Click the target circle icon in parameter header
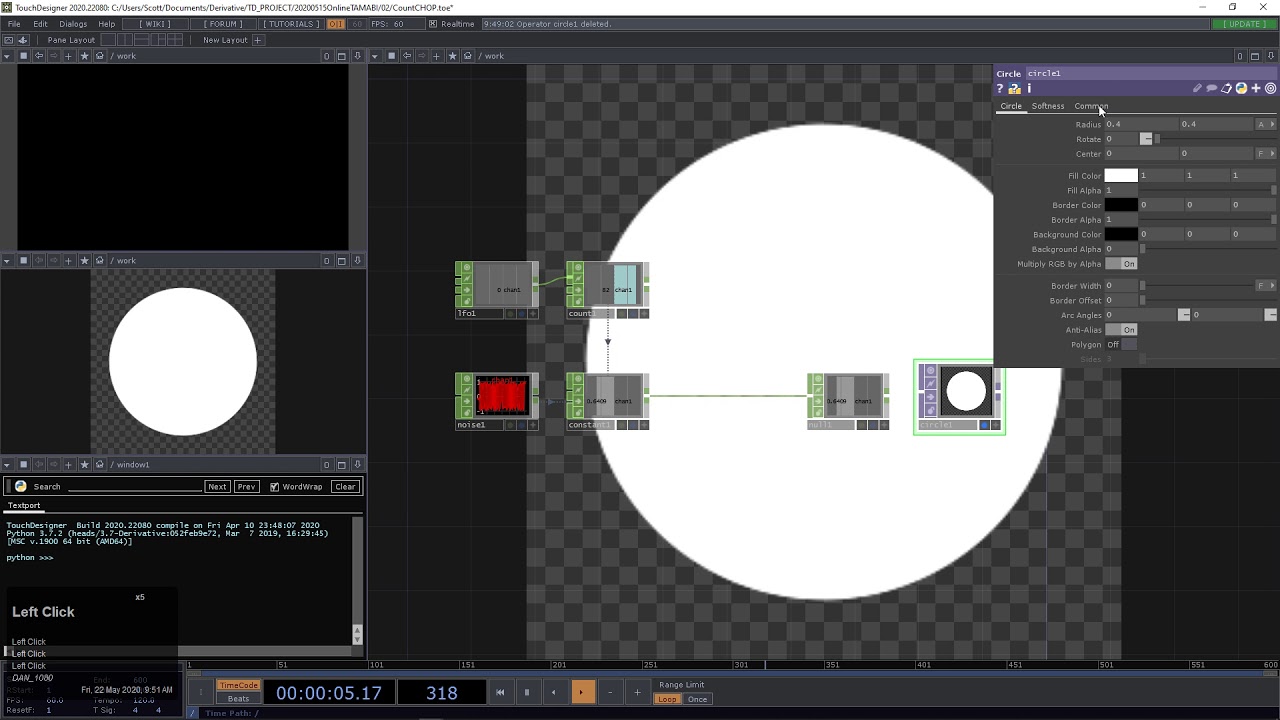This screenshot has height=720, width=1280. pos(1271,89)
